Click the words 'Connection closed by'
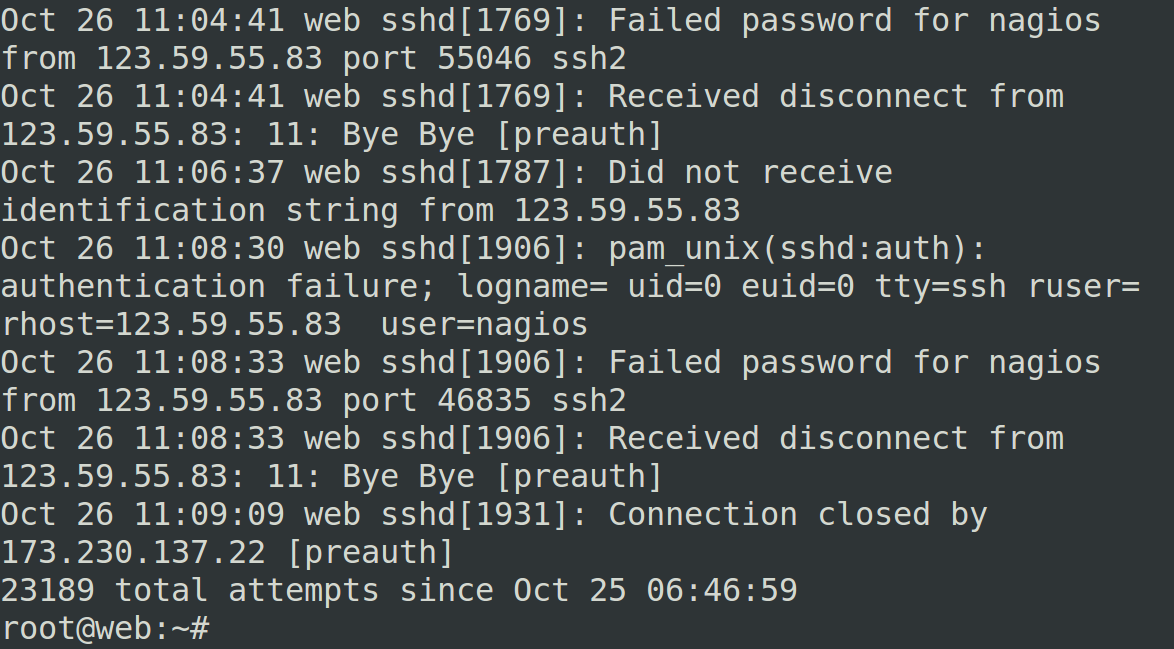 (797, 515)
